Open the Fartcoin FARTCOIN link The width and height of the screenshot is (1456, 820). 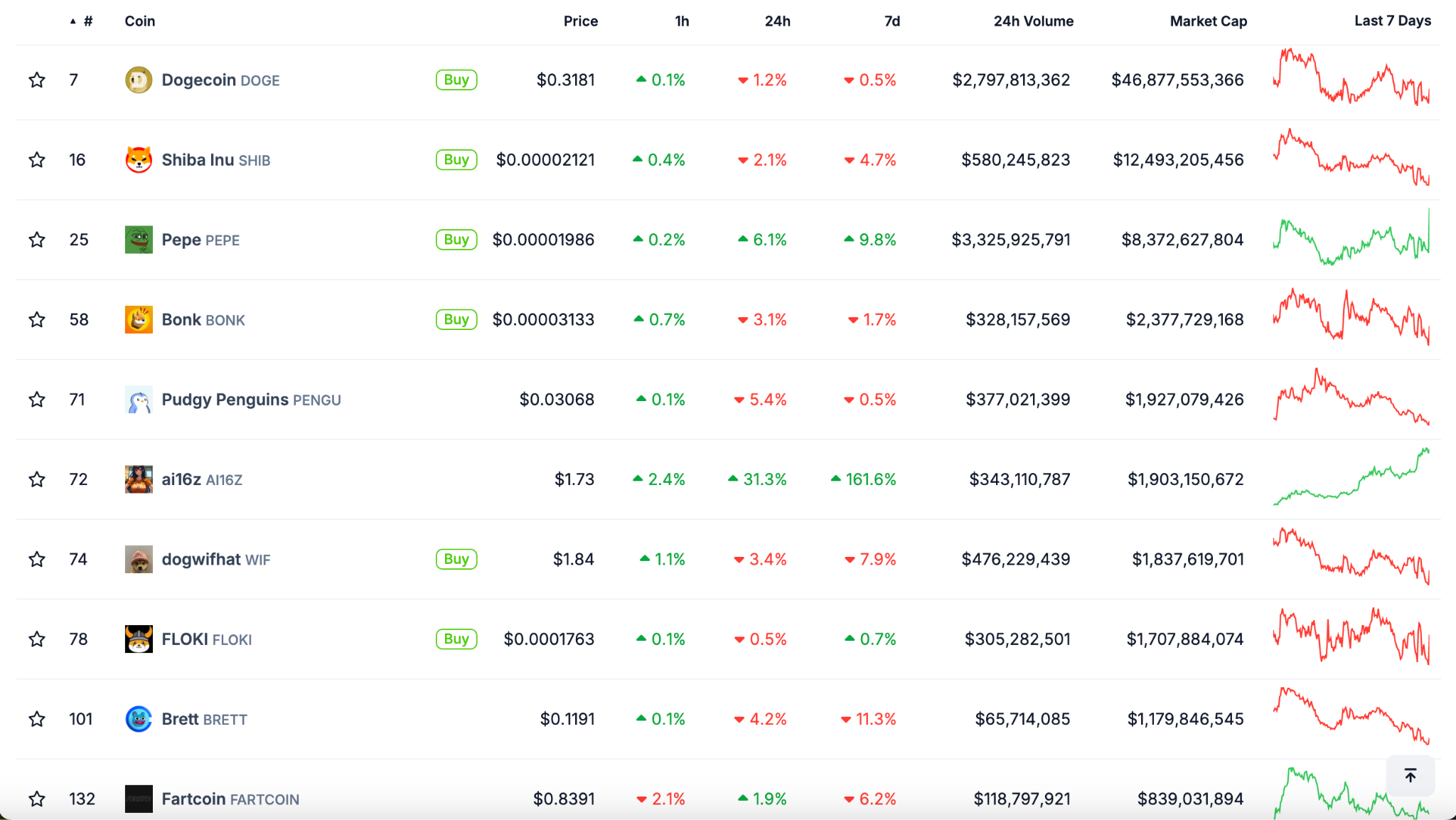(230, 799)
